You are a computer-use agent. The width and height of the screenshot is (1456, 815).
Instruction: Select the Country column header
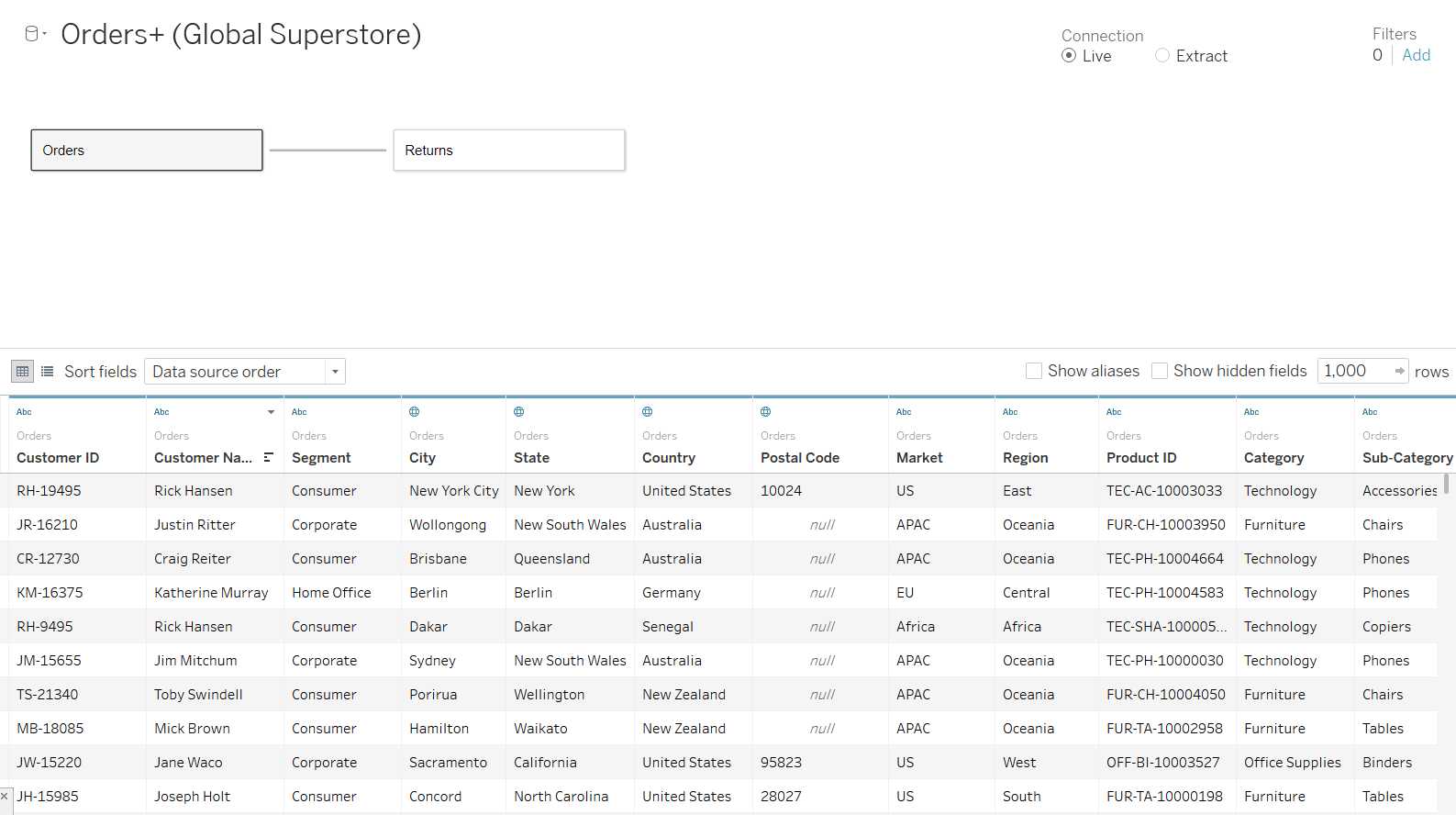coord(669,457)
